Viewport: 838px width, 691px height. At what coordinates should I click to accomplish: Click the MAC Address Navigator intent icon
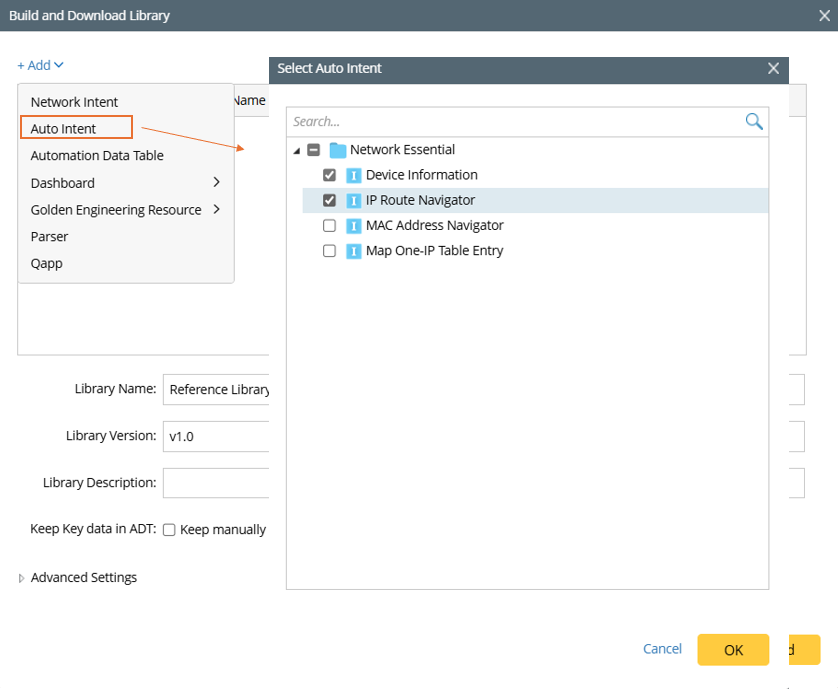(353, 226)
